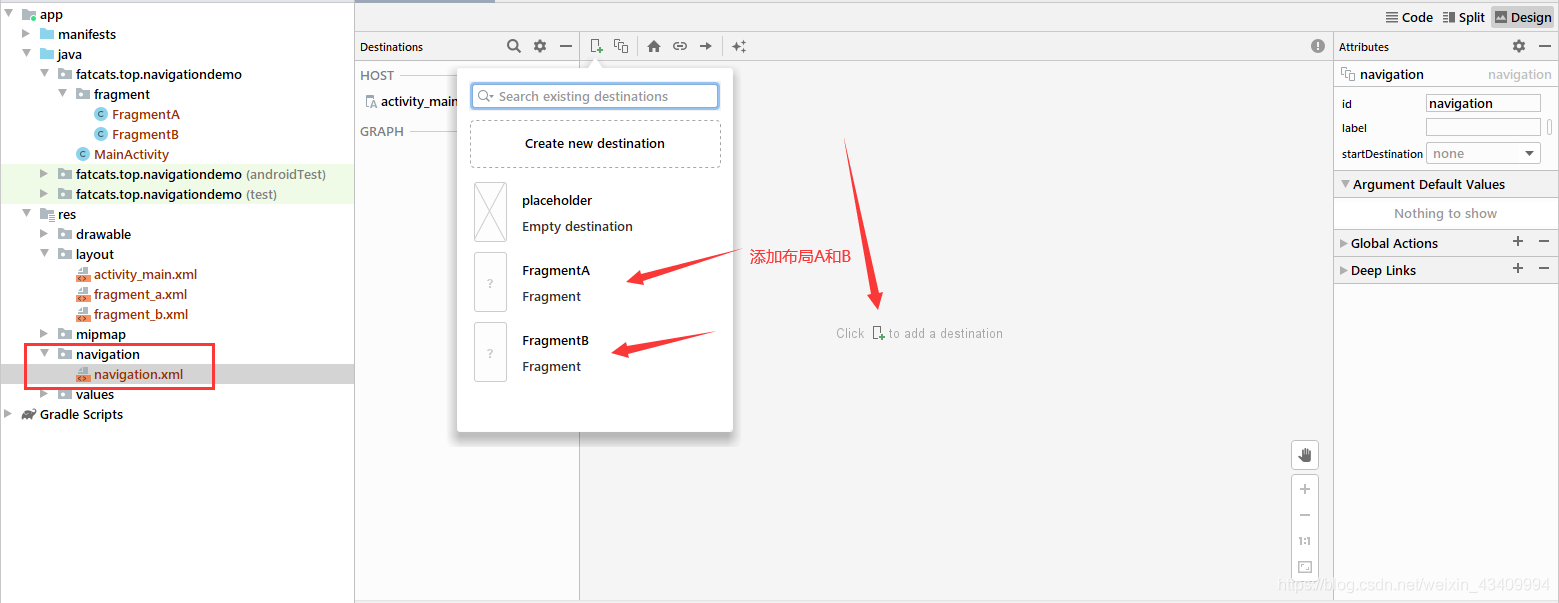Add action using arrow icon

point(706,46)
